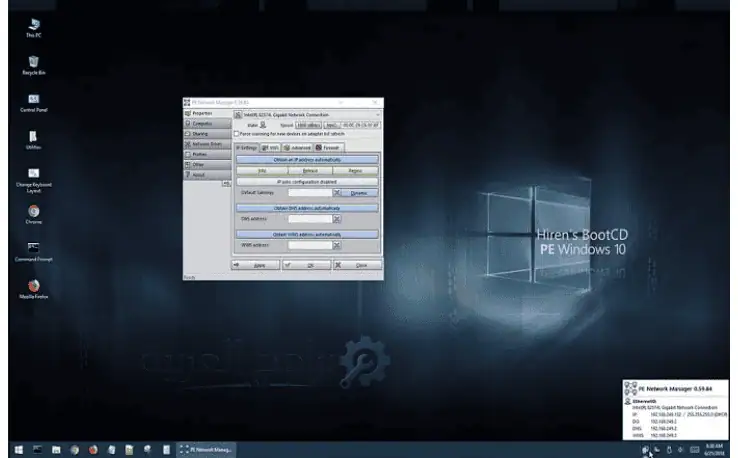Screen dimensions: 738x458
Task: Select Network Drives in the sidebar
Action: coord(208,144)
